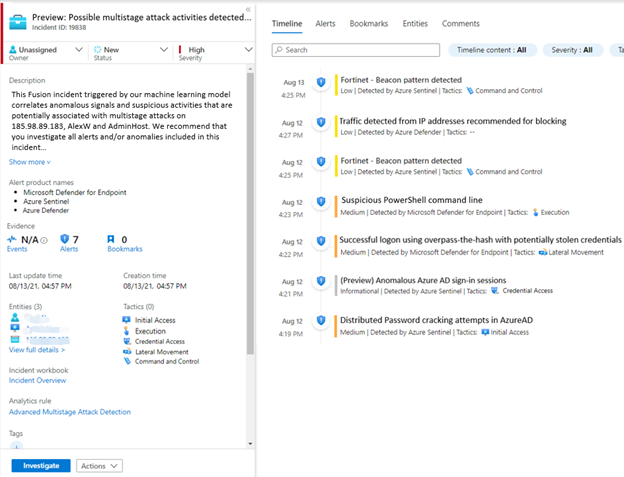Click the Credential Access tactic icon

click(127, 341)
